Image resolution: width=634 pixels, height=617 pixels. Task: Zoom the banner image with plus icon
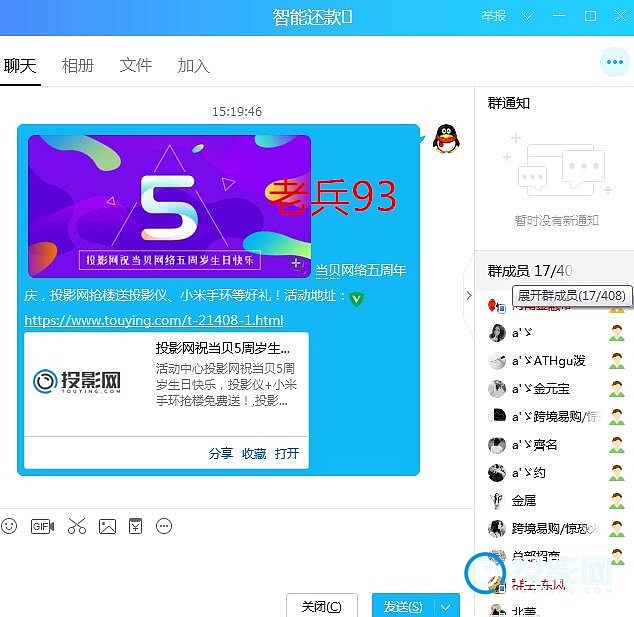pos(296,264)
